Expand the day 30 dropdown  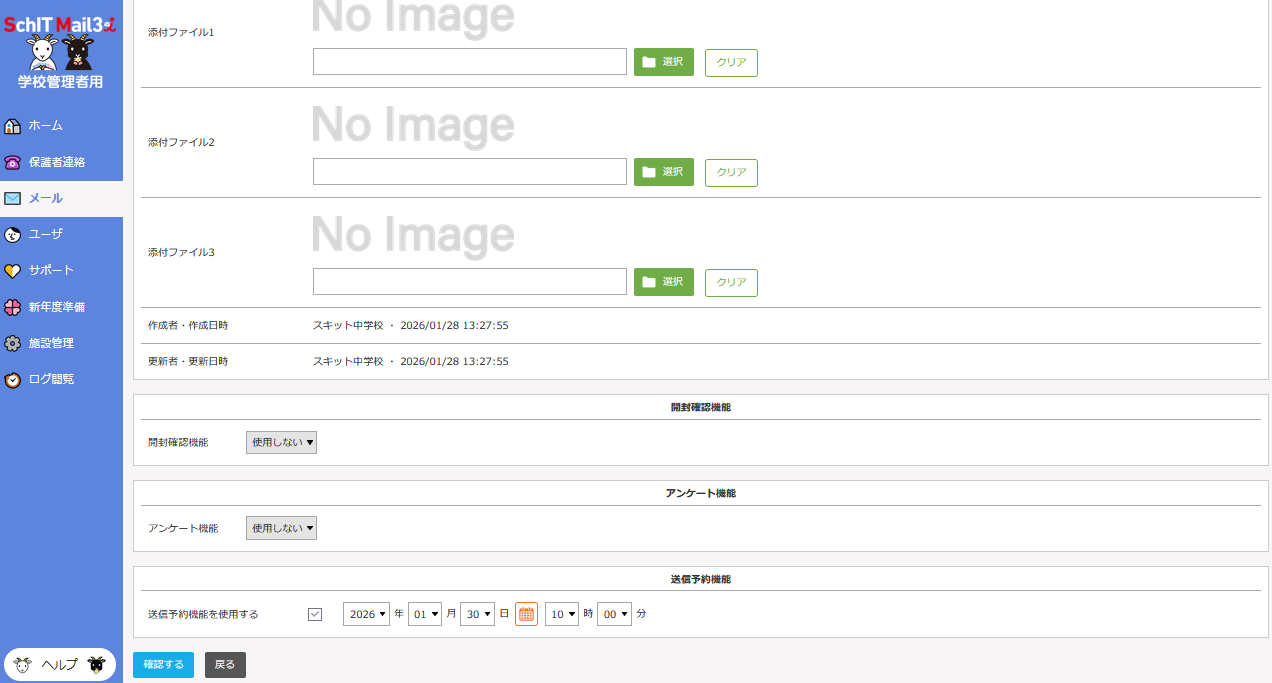[477, 614]
